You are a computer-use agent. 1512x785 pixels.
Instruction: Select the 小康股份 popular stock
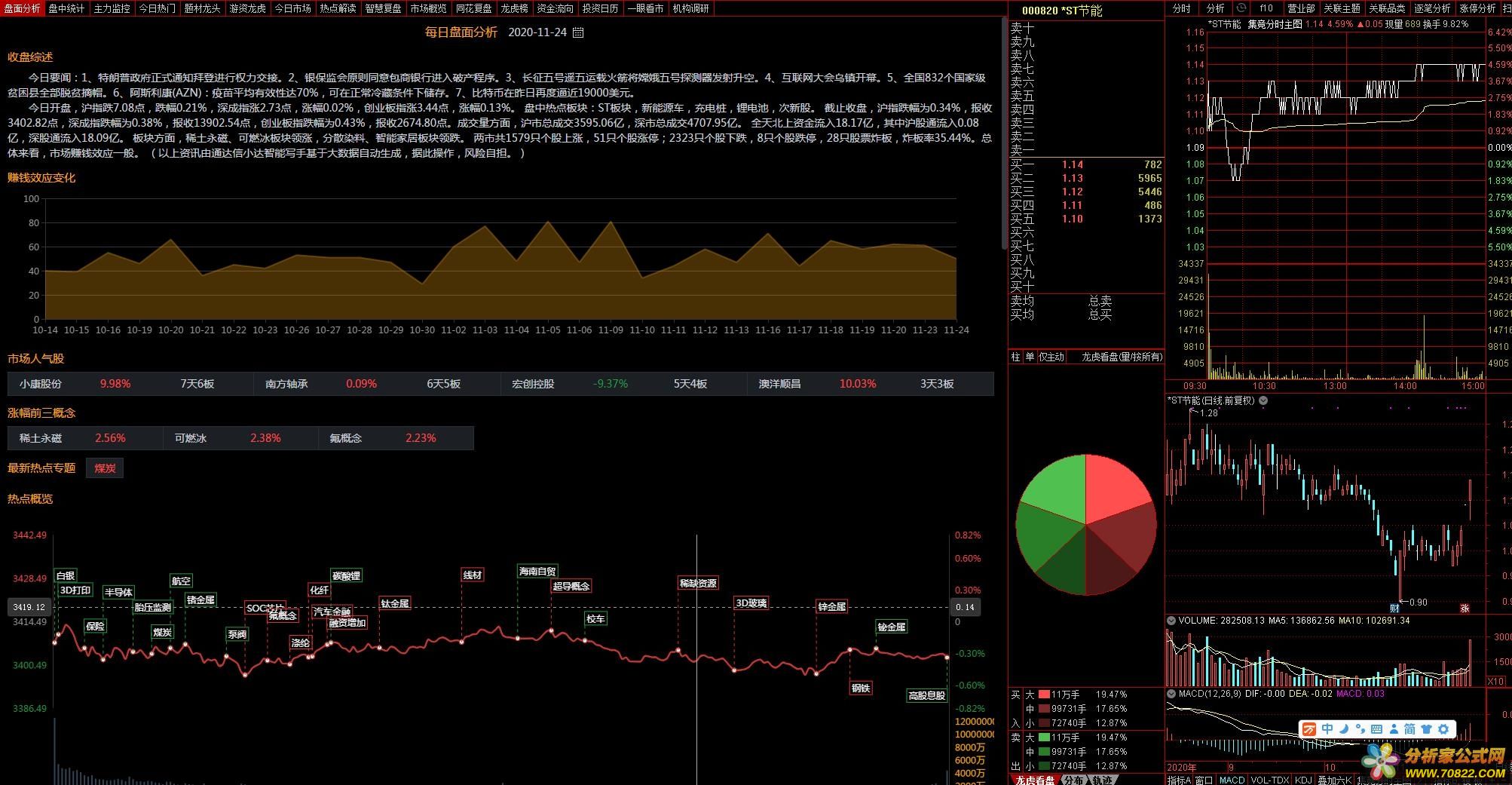click(x=41, y=384)
